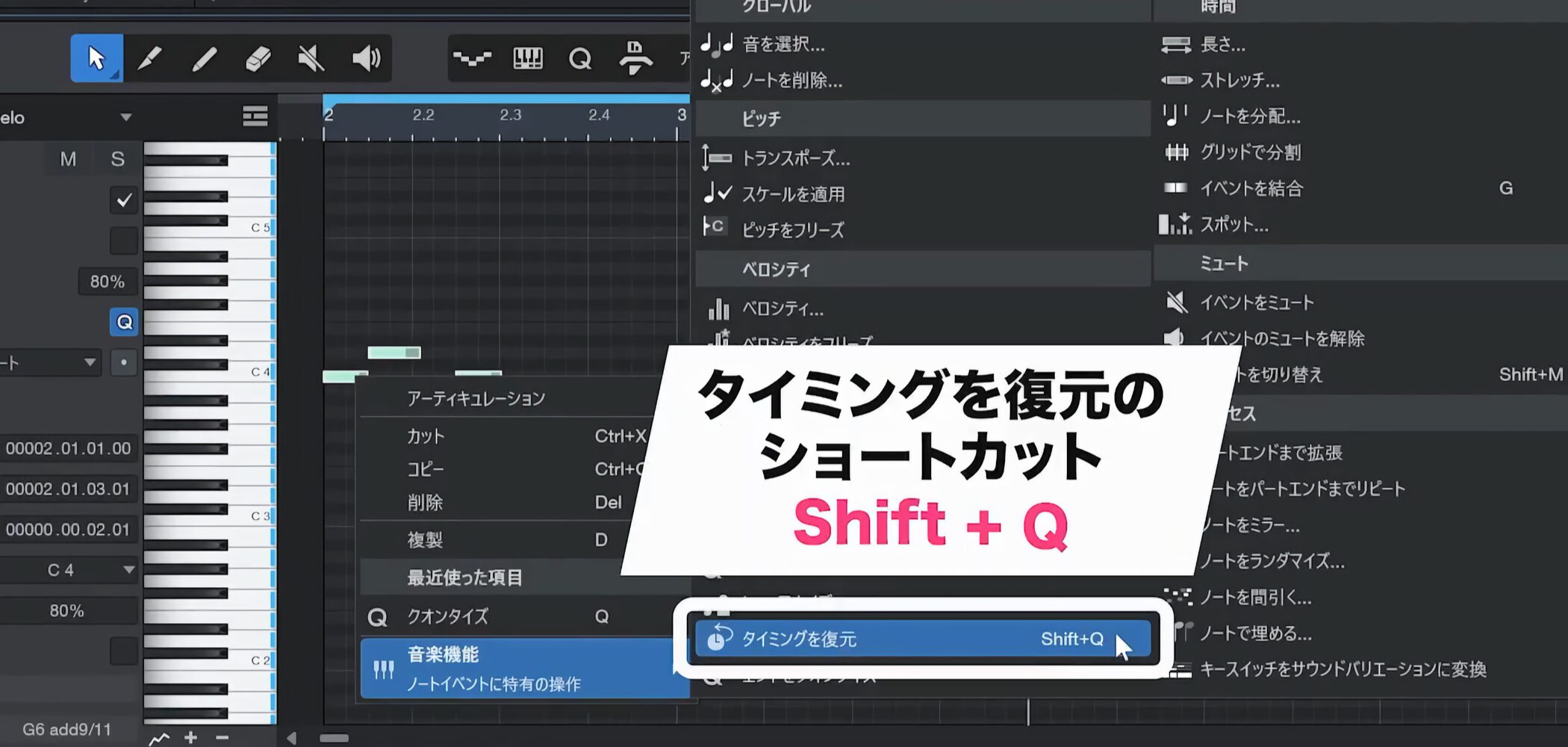The height and width of the screenshot is (747, 1568).
Task: Select the Listen speaker tool
Action: (x=365, y=58)
